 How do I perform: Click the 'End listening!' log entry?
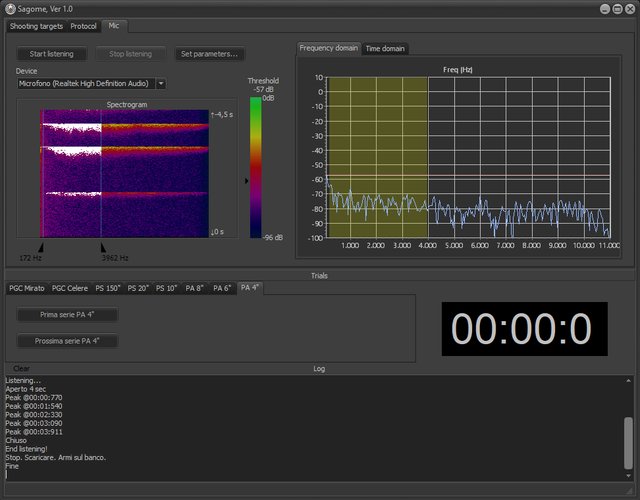click(x=27, y=449)
